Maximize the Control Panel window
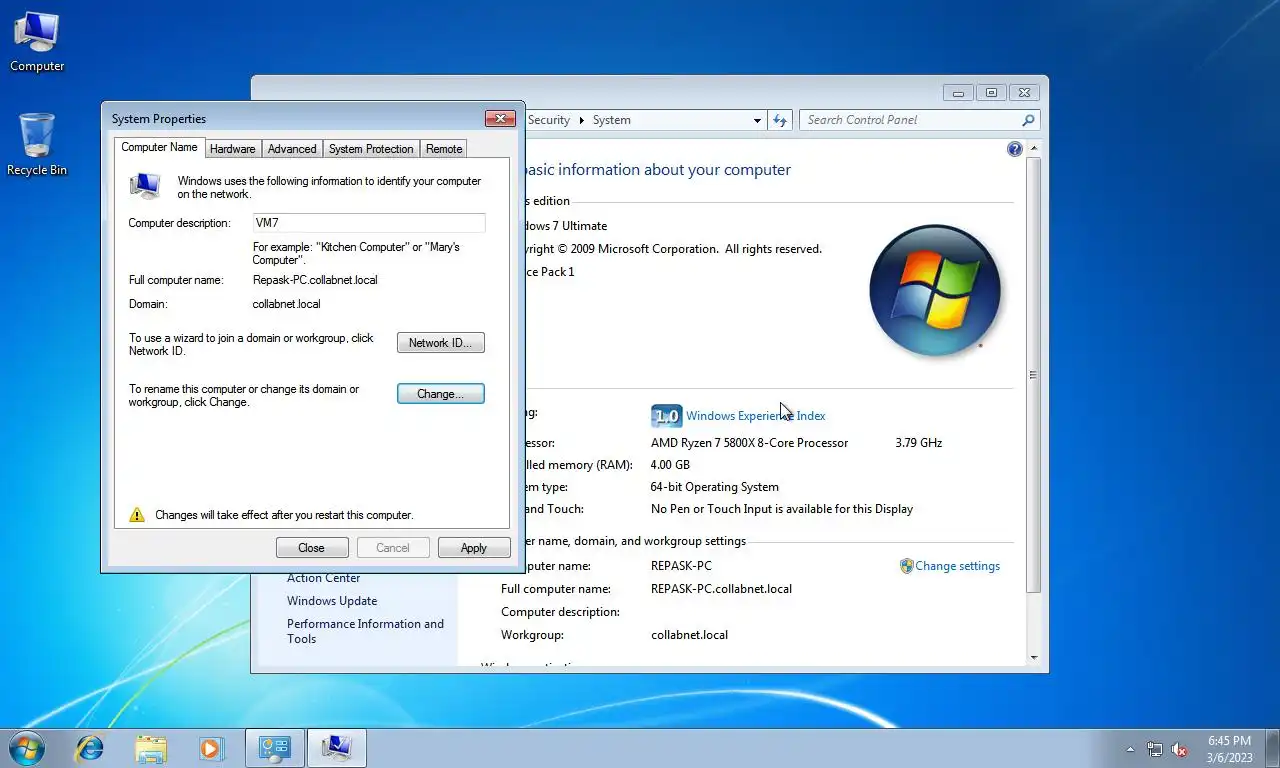The image size is (1280, 768). (x=991, y=93)
